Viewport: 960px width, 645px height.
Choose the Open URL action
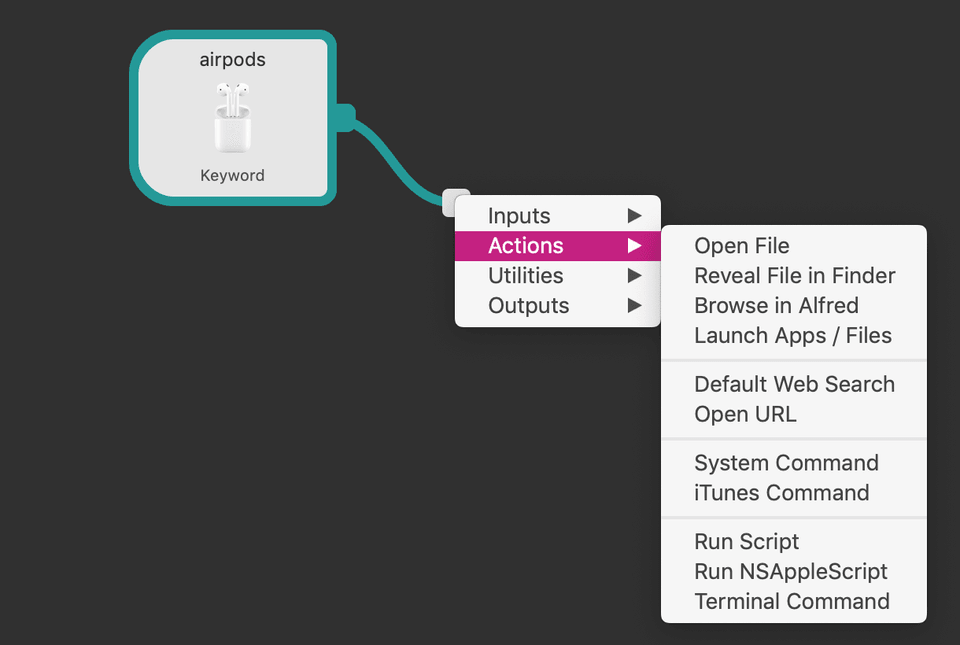point(745,414)
